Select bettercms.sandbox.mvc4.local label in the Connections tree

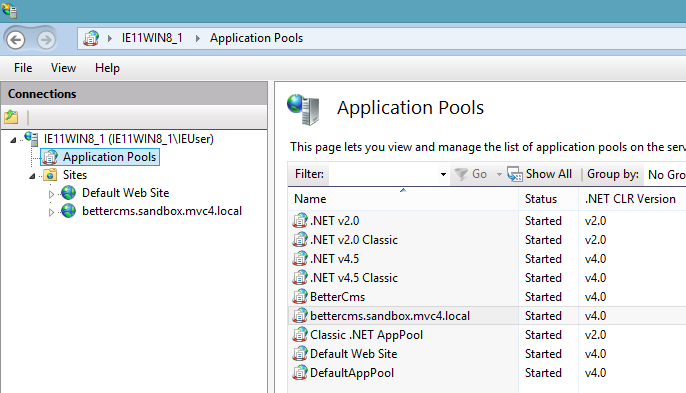162,211
